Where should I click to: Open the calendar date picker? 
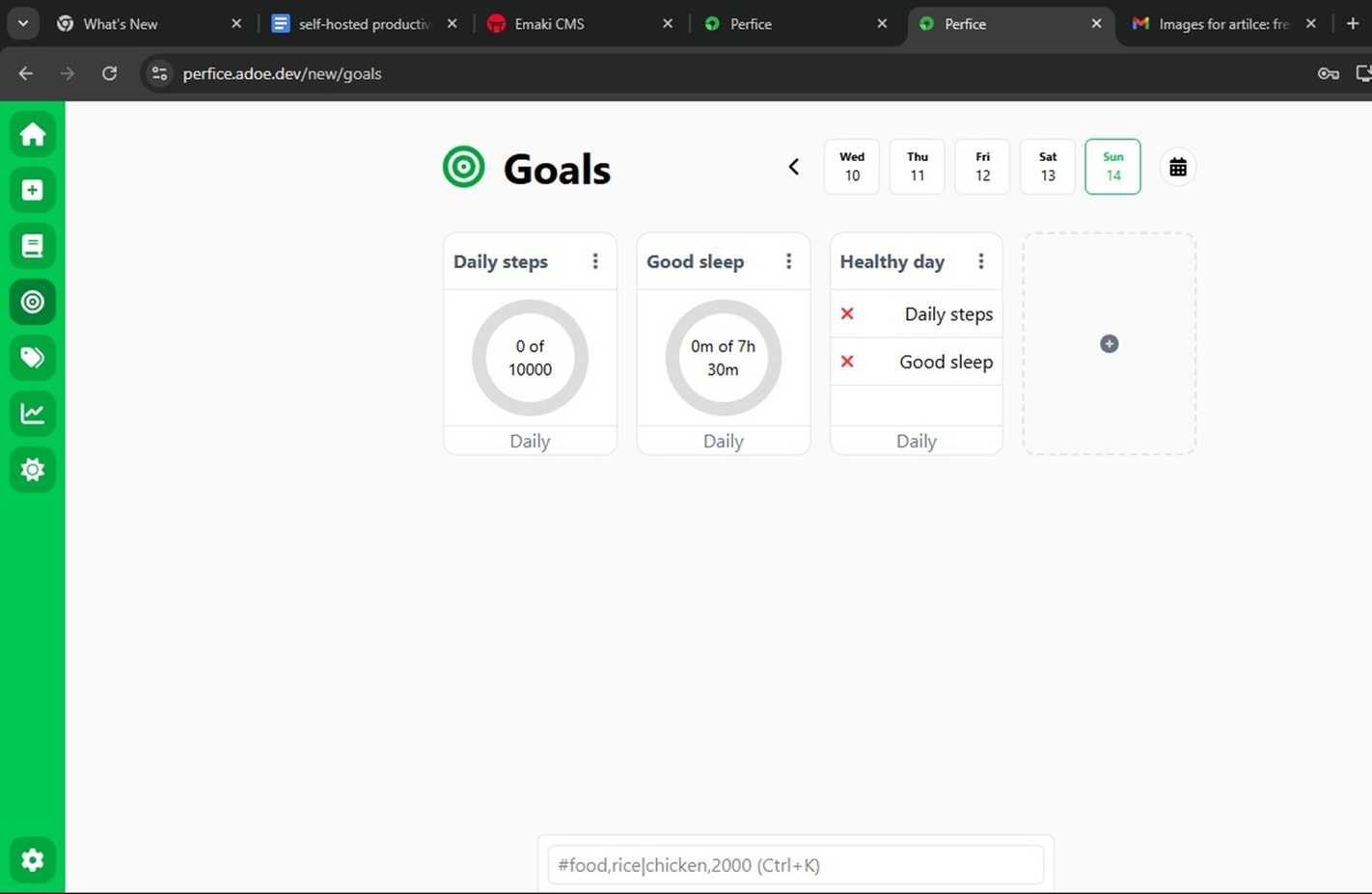click(1177, 168)
